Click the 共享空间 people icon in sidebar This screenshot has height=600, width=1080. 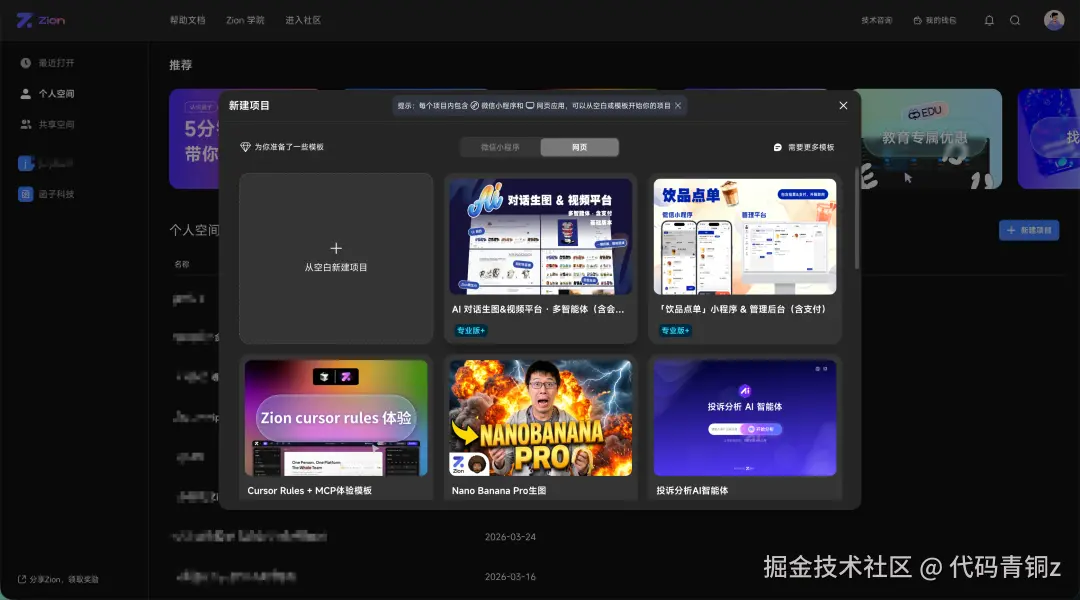pos(25,125)
